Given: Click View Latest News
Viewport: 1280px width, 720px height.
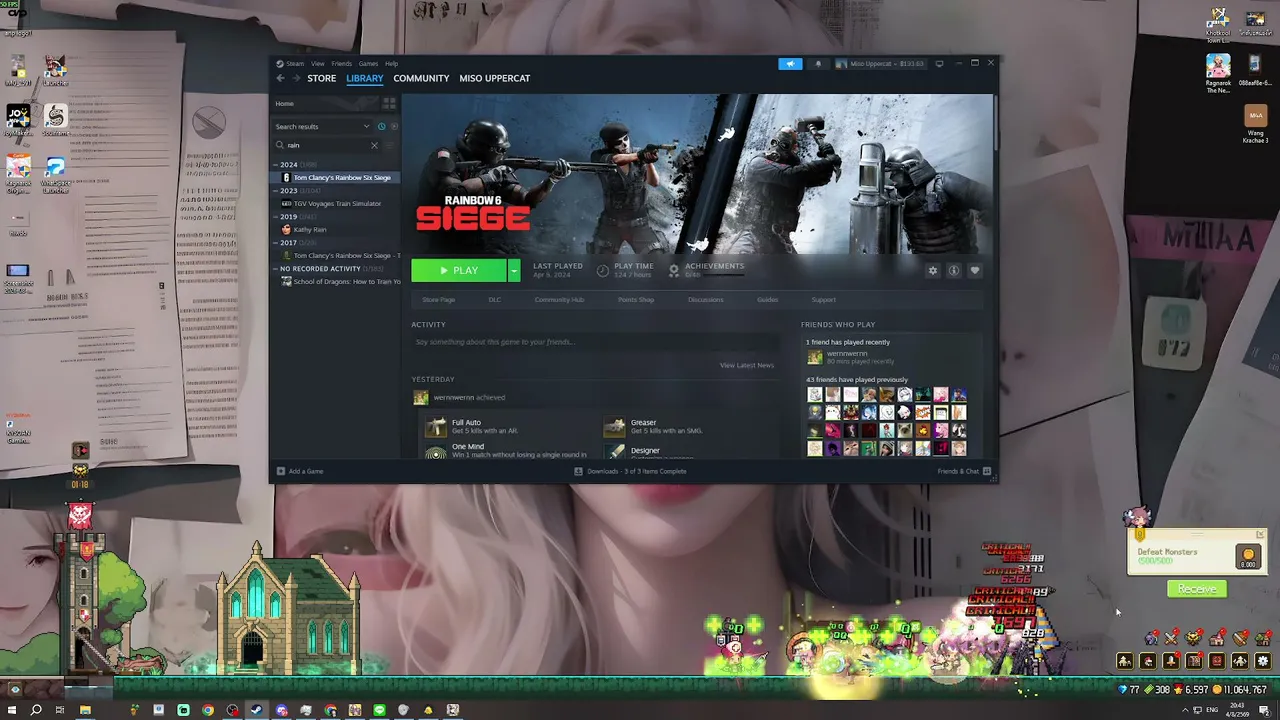Looking at the screenshot, I should (x=747, y=365).
